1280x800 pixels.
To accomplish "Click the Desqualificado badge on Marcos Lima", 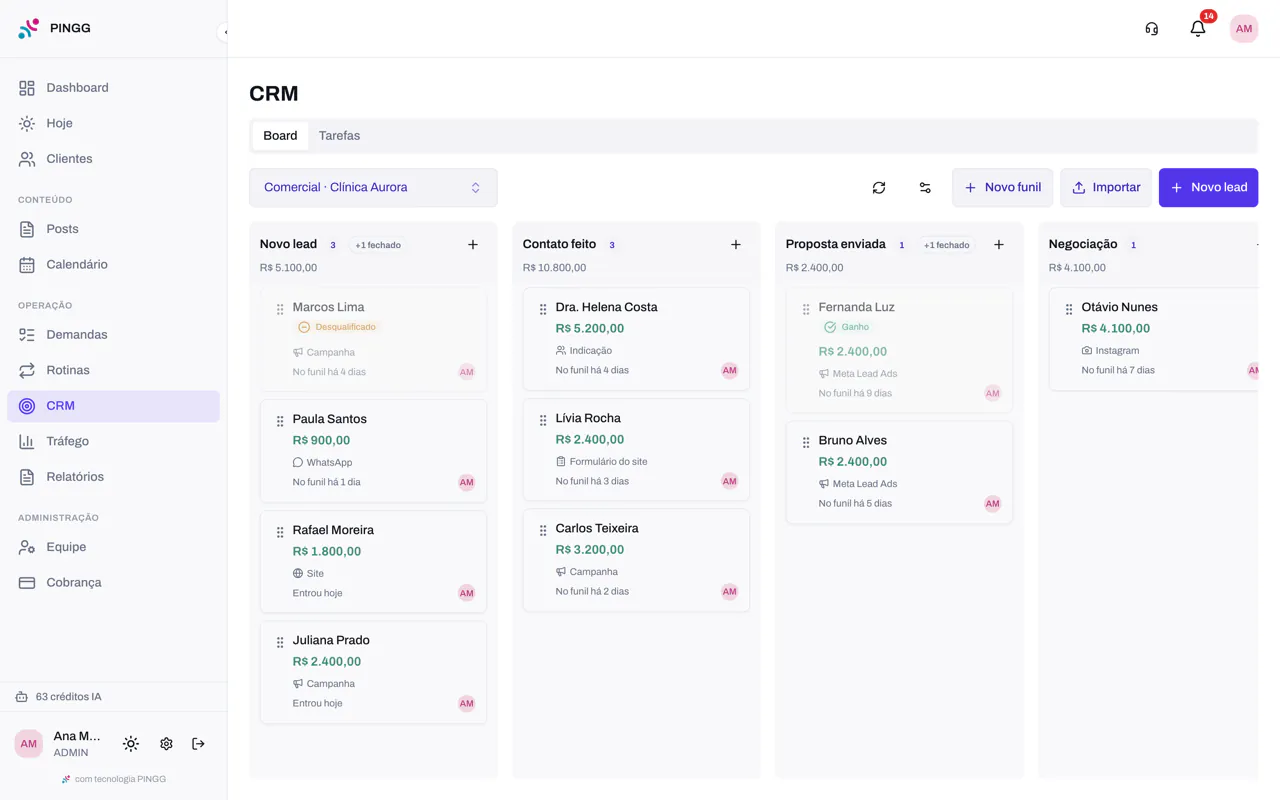I will (337, 327).
